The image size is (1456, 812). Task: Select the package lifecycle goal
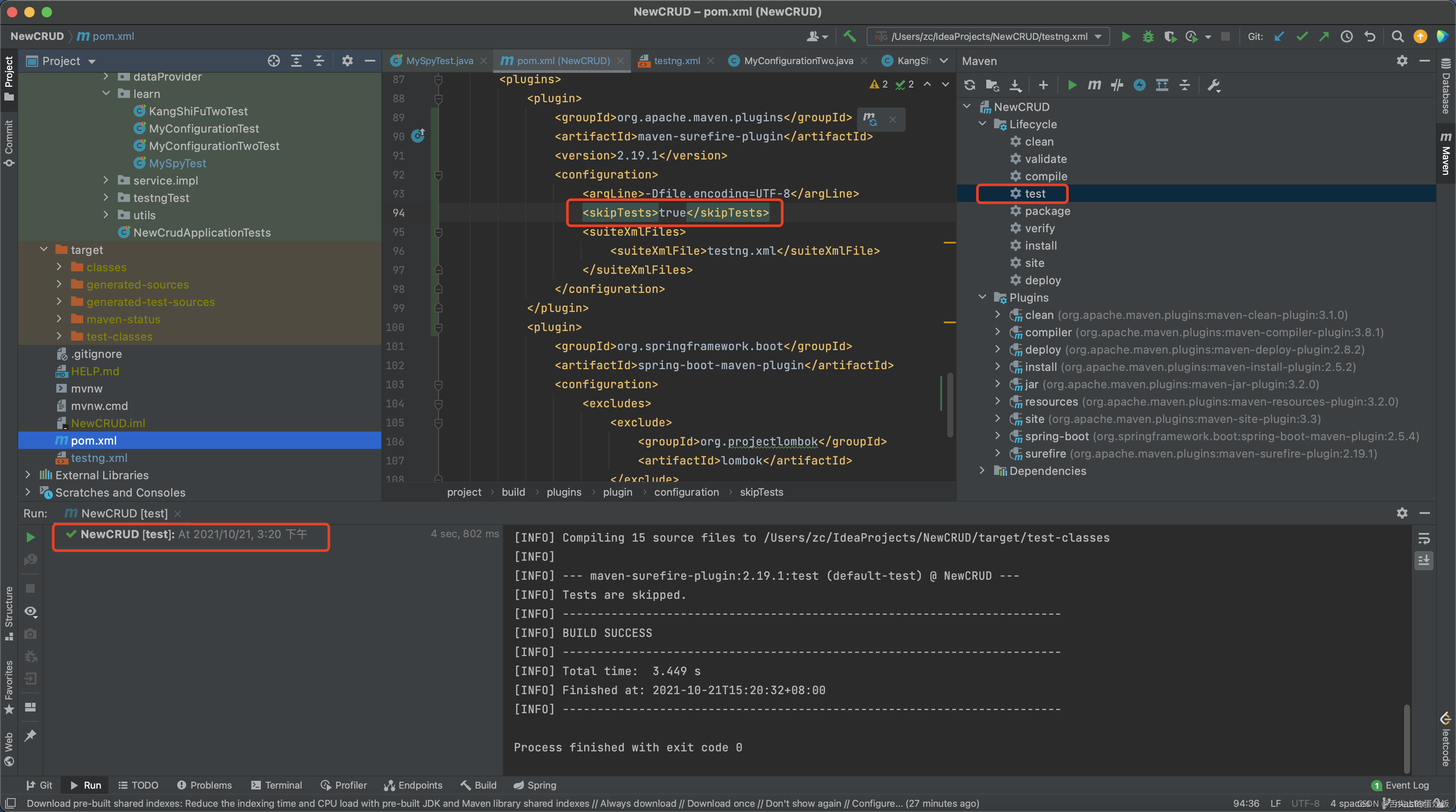point(1047,211)
